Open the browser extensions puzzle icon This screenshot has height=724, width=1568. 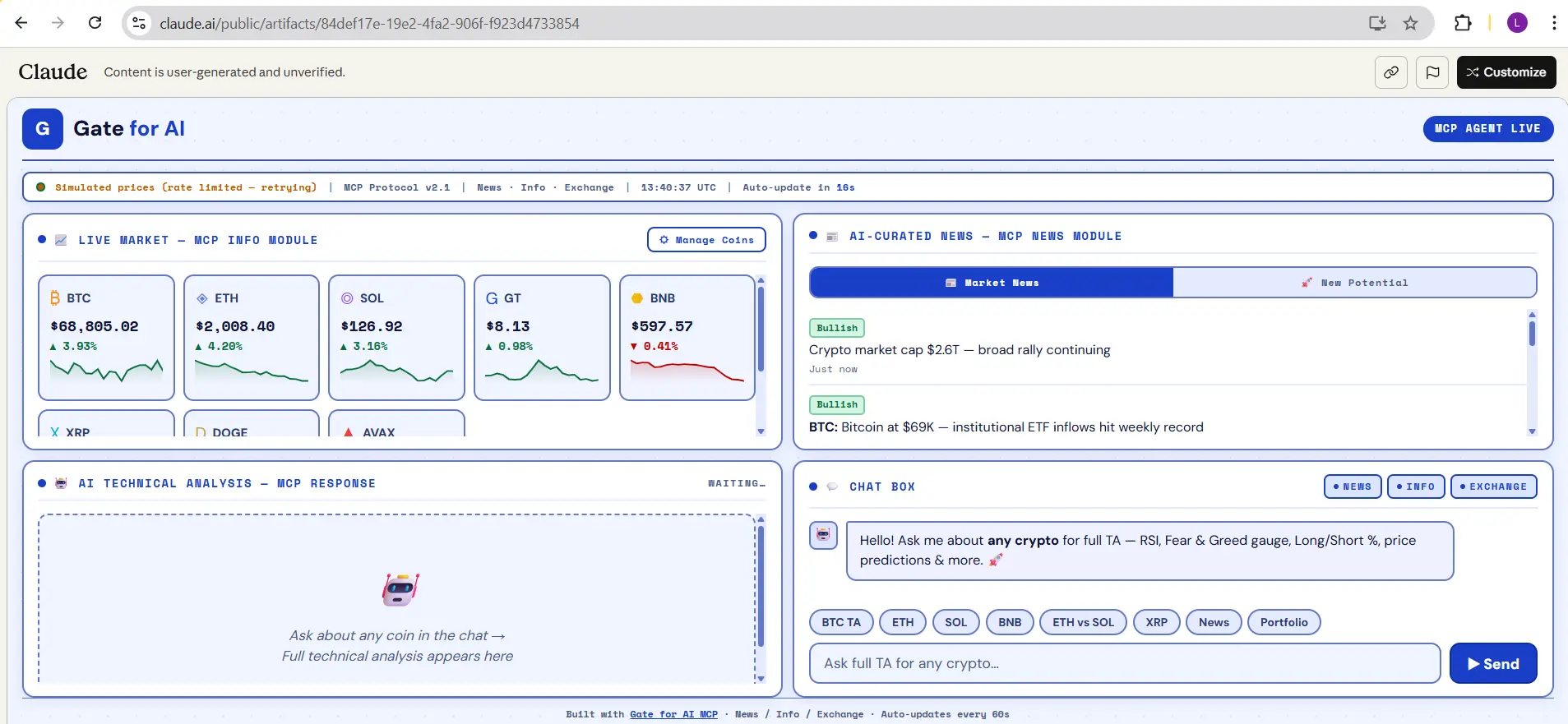tap(1463, 23)
